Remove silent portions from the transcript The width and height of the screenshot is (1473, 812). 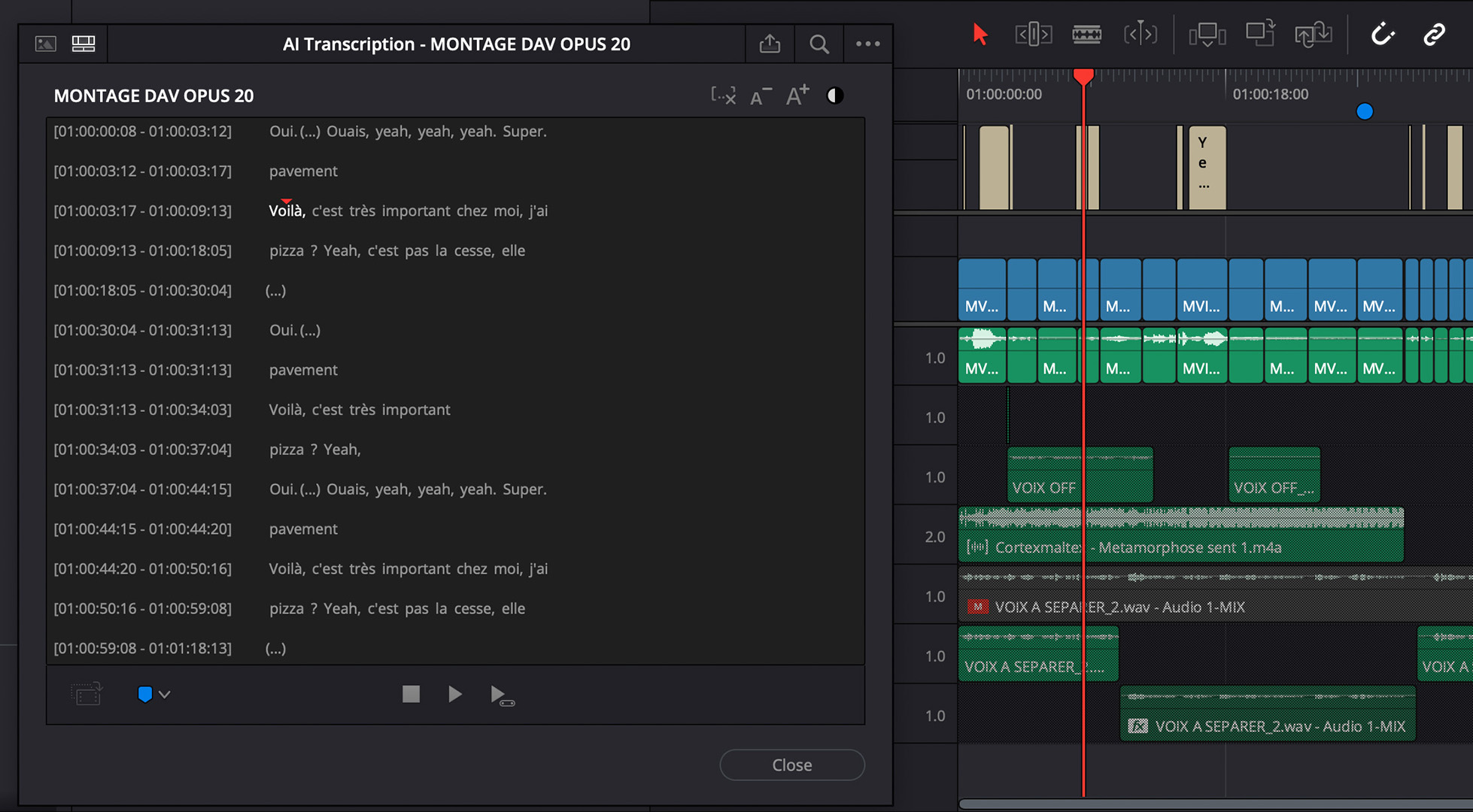(x=723, y=95)
